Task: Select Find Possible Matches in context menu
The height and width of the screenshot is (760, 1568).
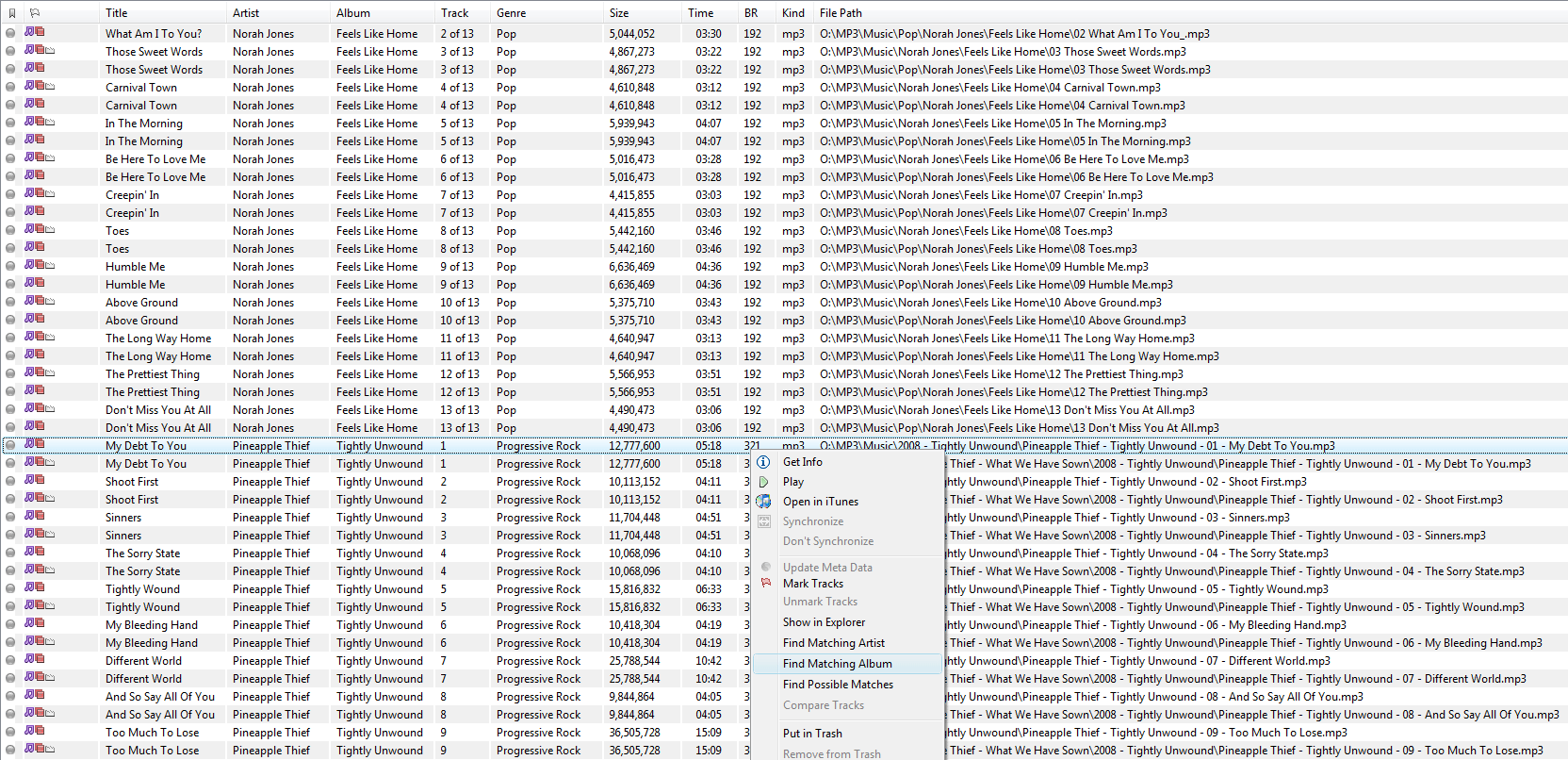Action: (x=838, y=685)
